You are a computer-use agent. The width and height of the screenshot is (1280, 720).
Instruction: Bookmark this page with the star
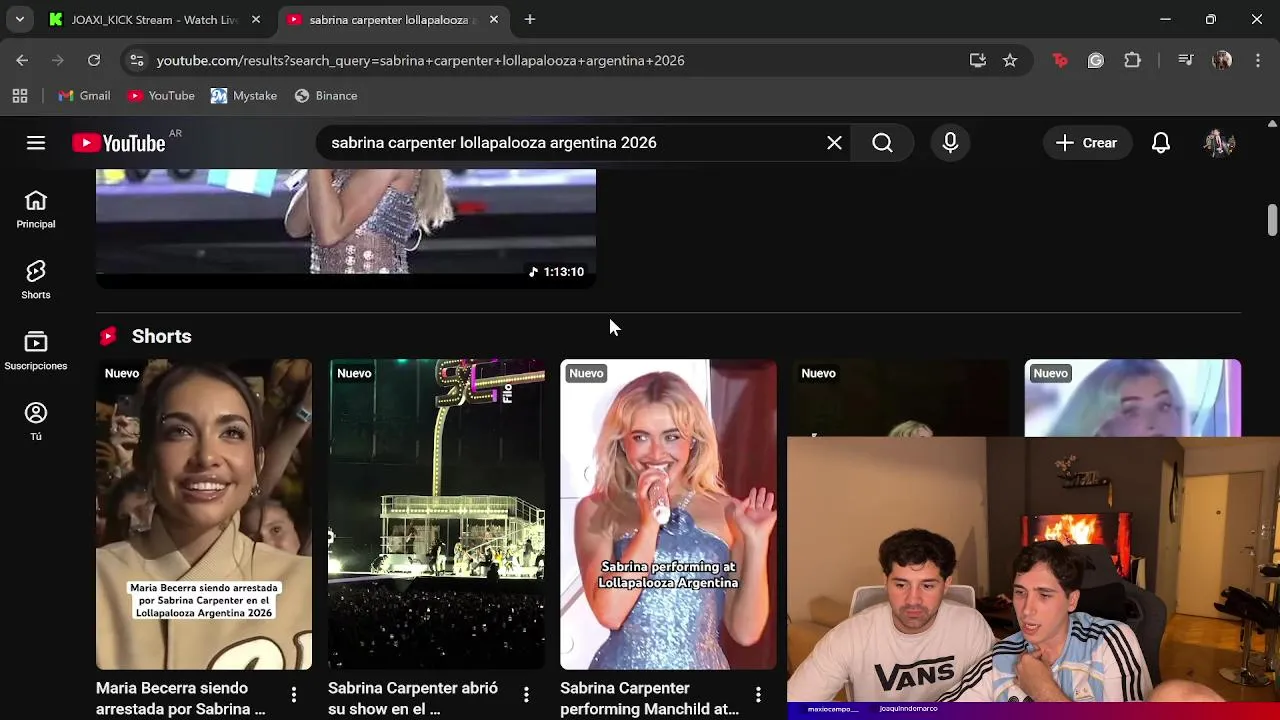1010,60
